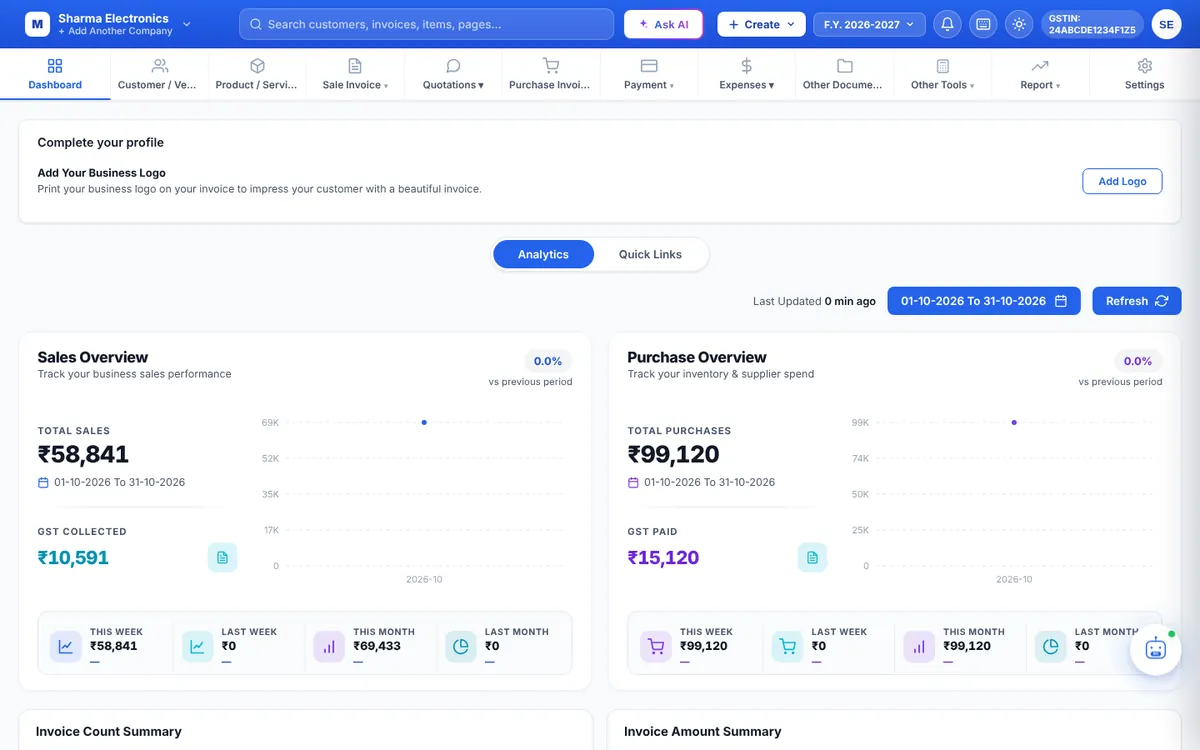The width and height of the screenshot is (1200, 750).
Task: Click the GST Paid document icon
Action: pyautogui.click(x=812, y=557)
